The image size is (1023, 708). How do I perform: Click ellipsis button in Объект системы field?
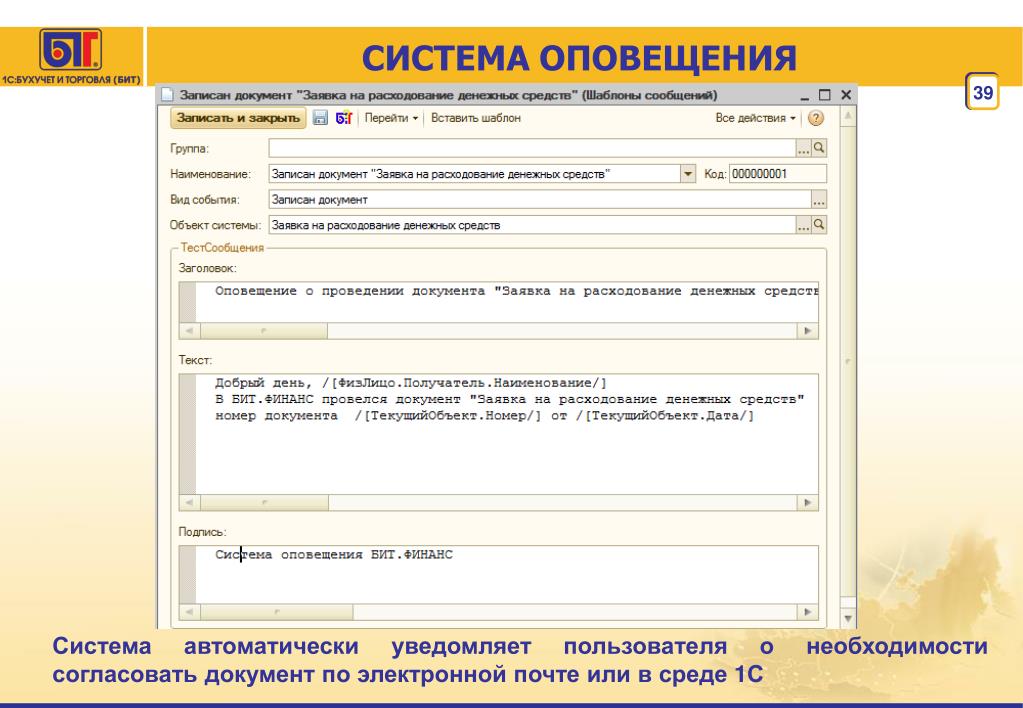tap(803, 225)
